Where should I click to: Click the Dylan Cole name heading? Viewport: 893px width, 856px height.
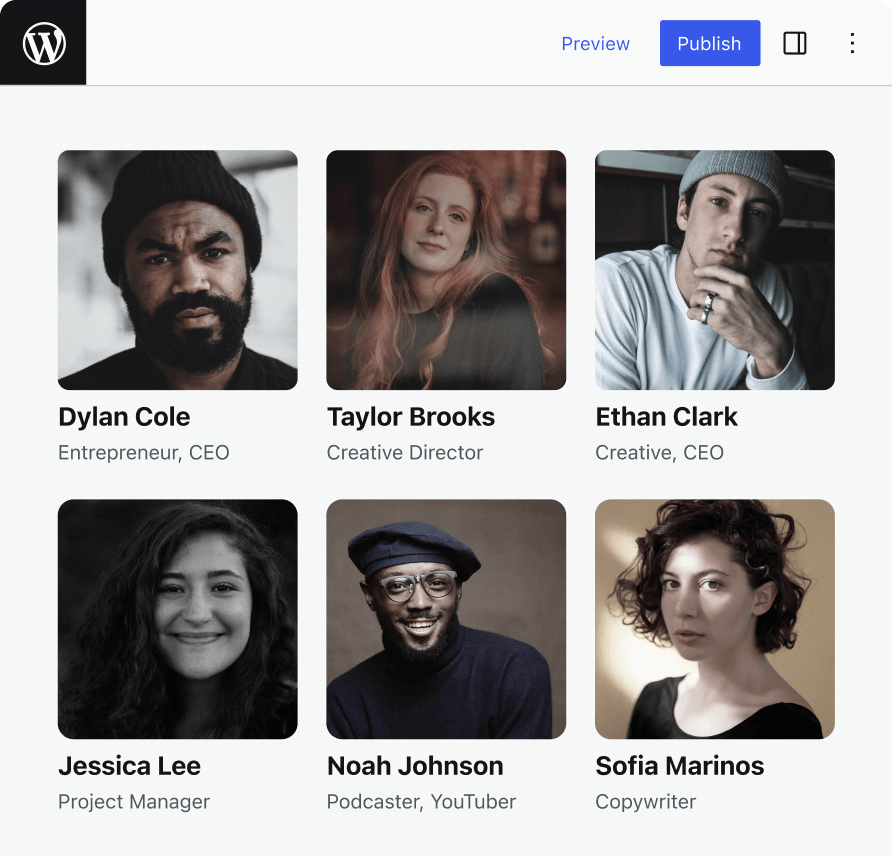click(124, 417)
